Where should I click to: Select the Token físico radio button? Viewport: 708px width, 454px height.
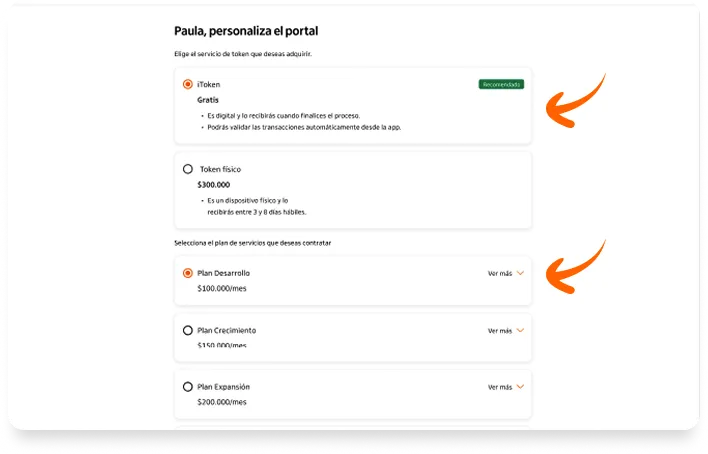click(x=187, y=169)
